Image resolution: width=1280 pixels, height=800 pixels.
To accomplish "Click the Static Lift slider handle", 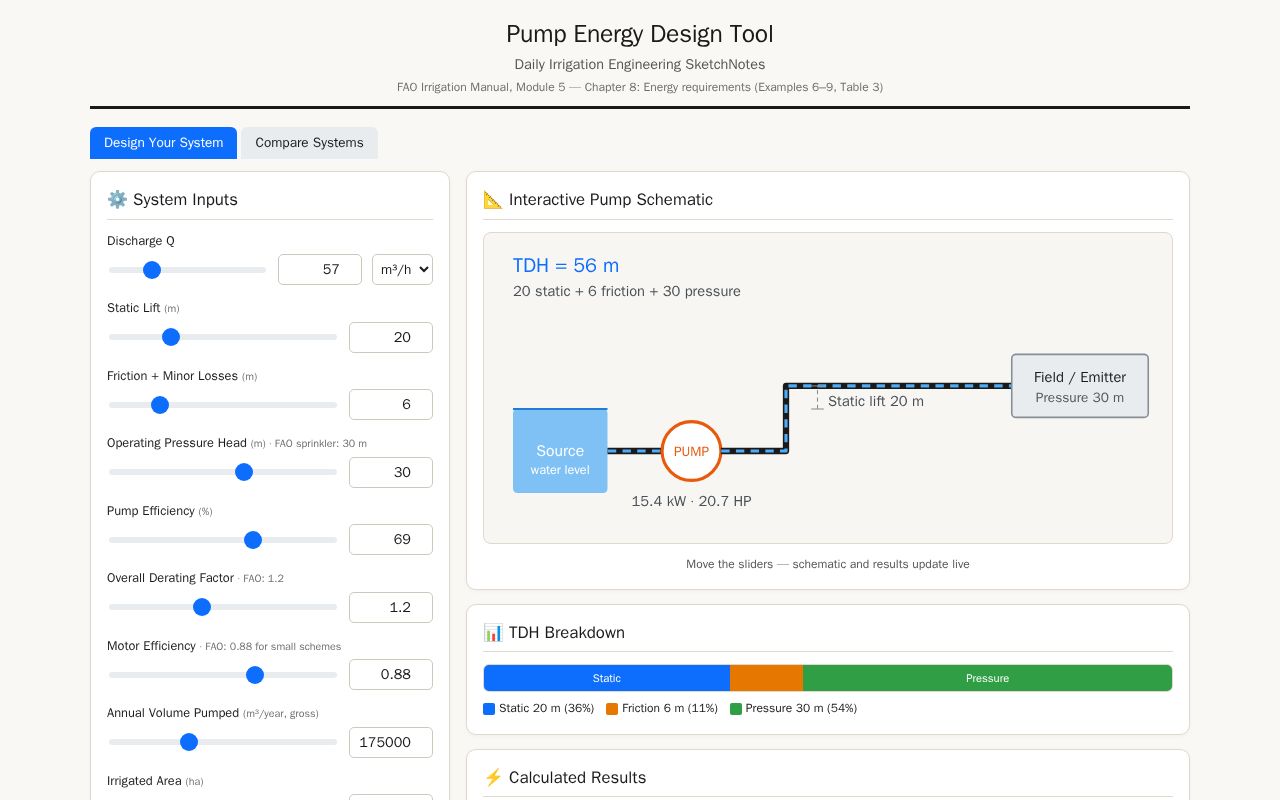I will [171, 337].
